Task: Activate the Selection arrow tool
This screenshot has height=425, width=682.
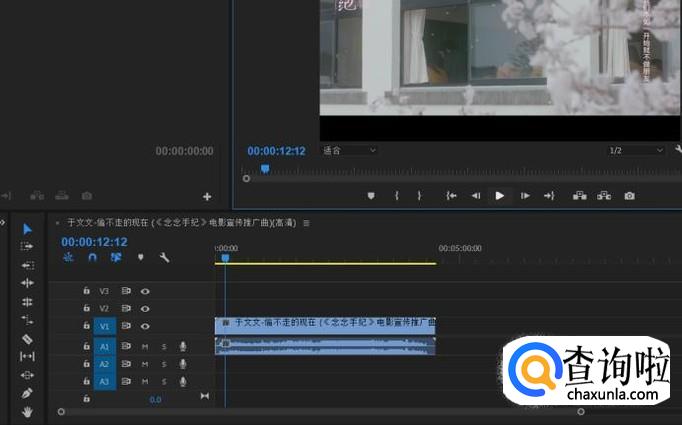Action: coord(27,229)
